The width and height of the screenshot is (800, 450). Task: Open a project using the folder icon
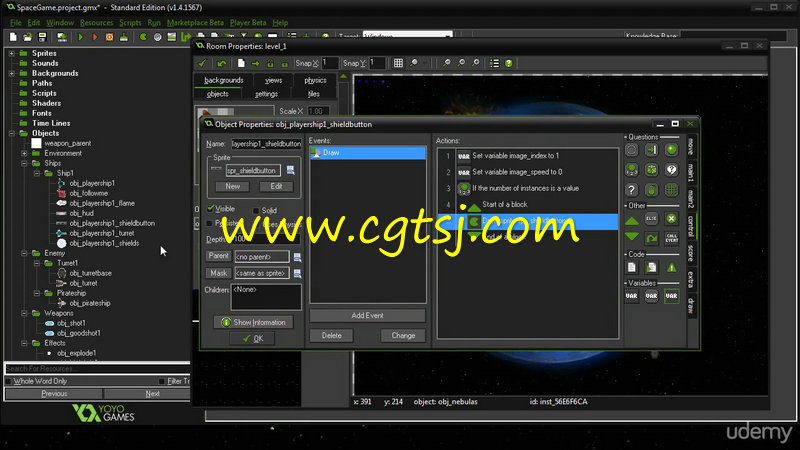pyautogui.click(x=28, y=37)
